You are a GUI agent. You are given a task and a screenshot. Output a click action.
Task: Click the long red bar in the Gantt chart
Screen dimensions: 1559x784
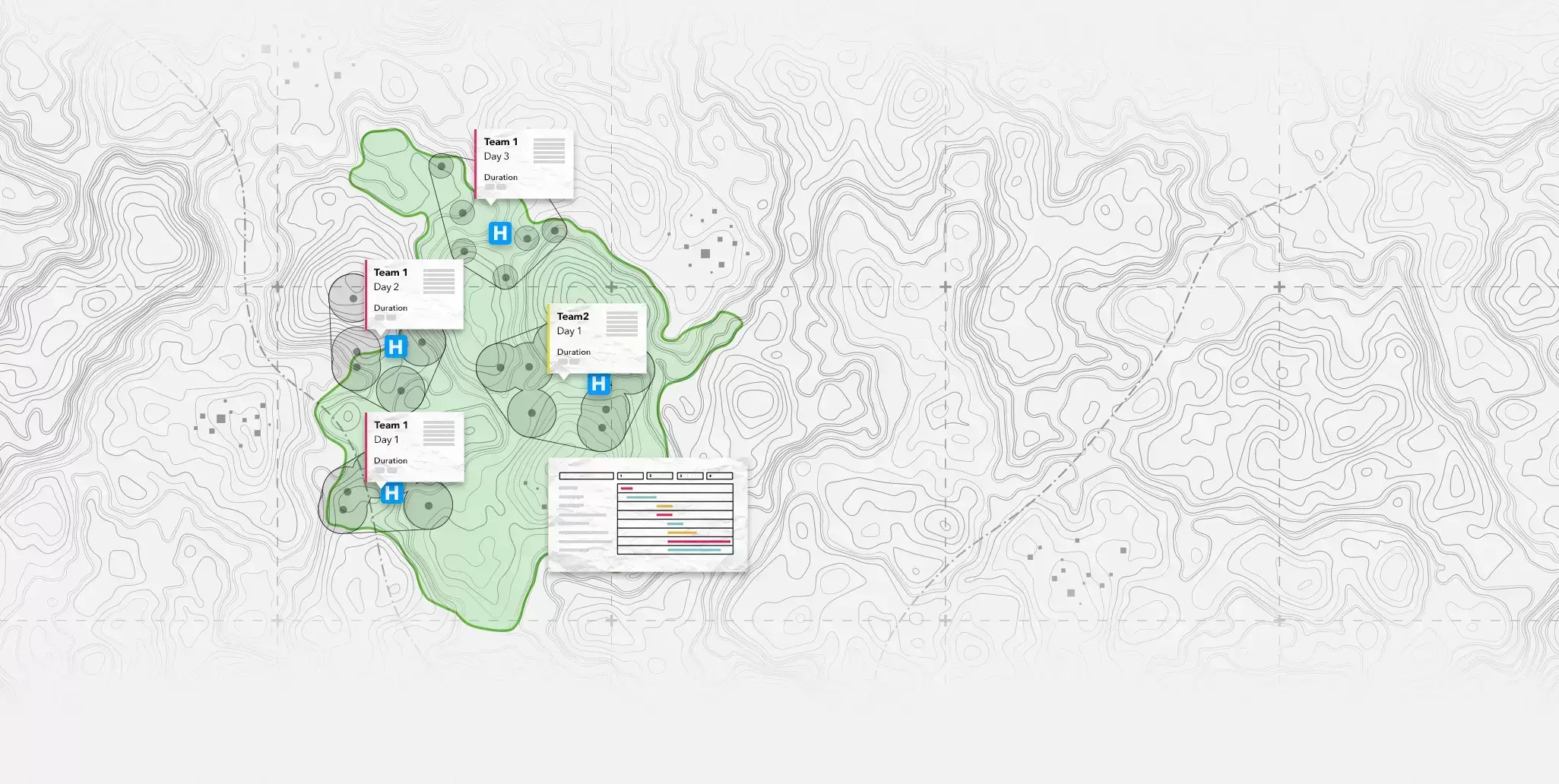[x=699, y=542]
